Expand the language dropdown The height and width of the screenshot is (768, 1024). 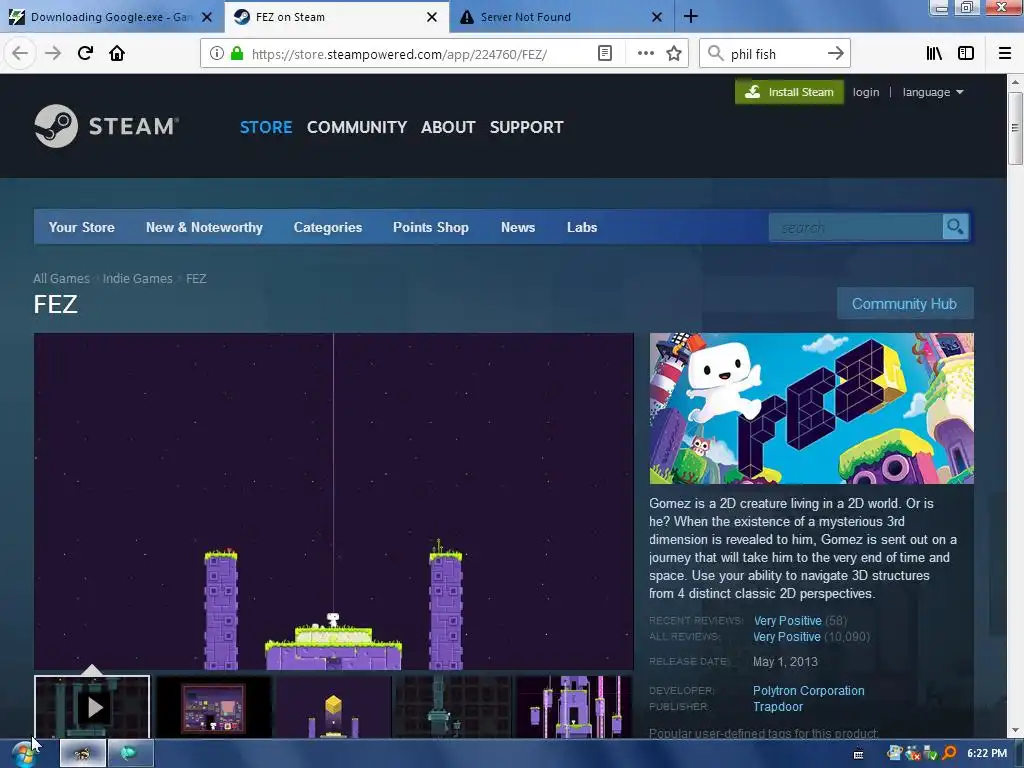933,92
